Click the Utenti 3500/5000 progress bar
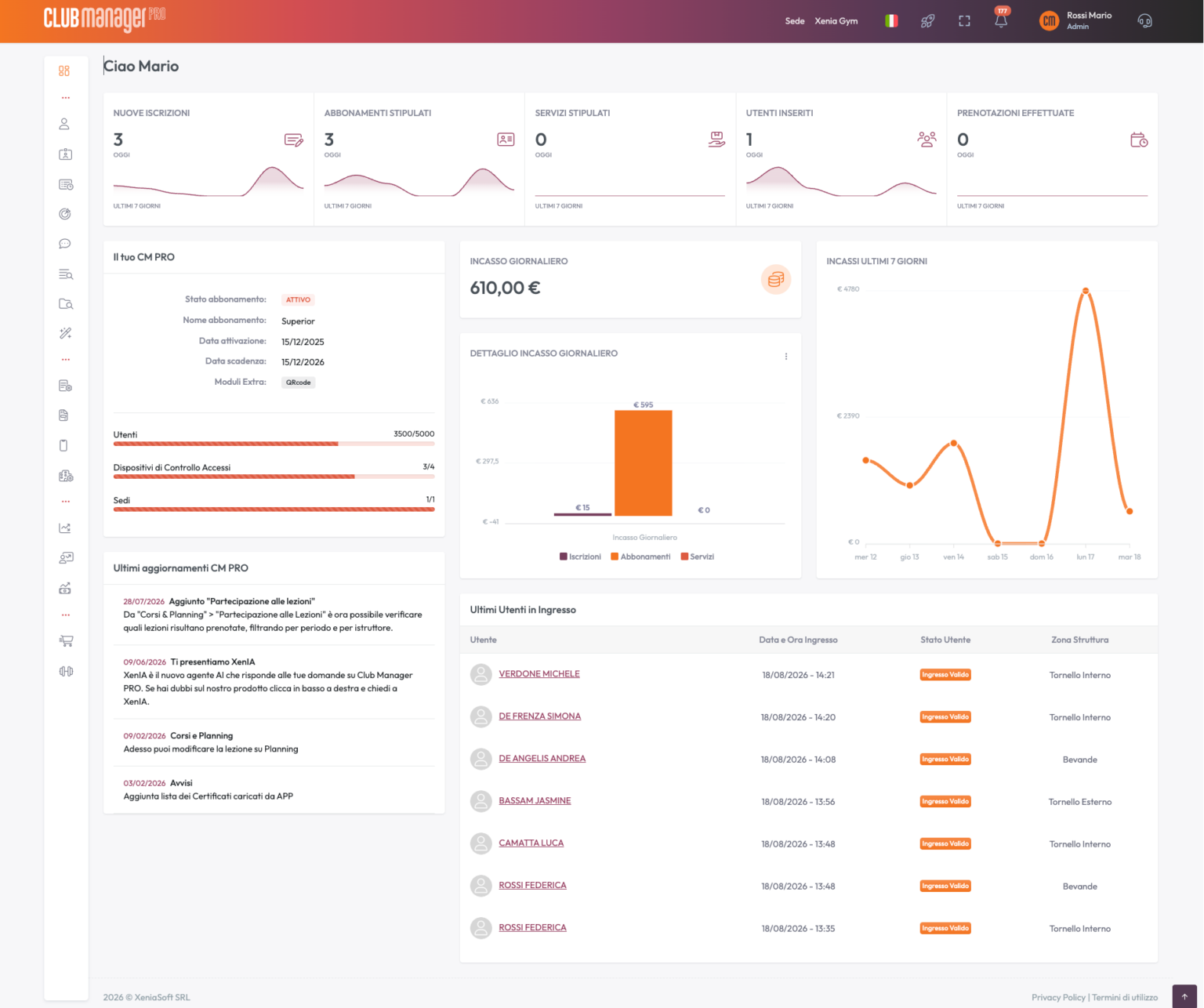The image size is (1204, 1008). (x=274, y=444)
